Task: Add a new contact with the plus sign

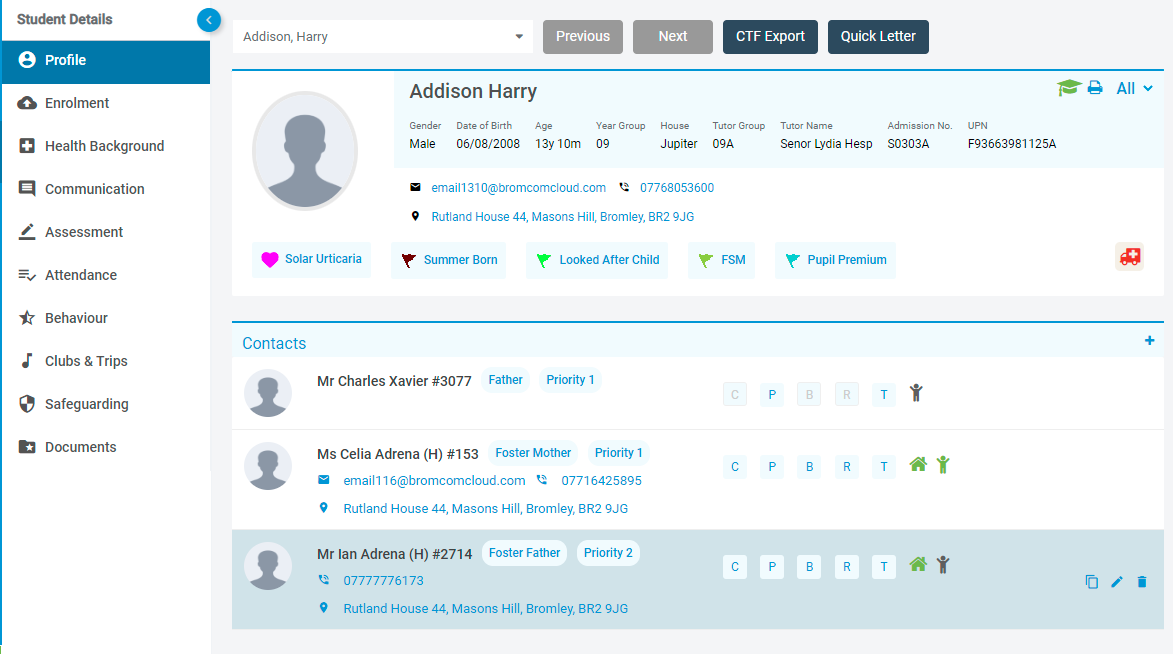Action: click(1148, 342)
